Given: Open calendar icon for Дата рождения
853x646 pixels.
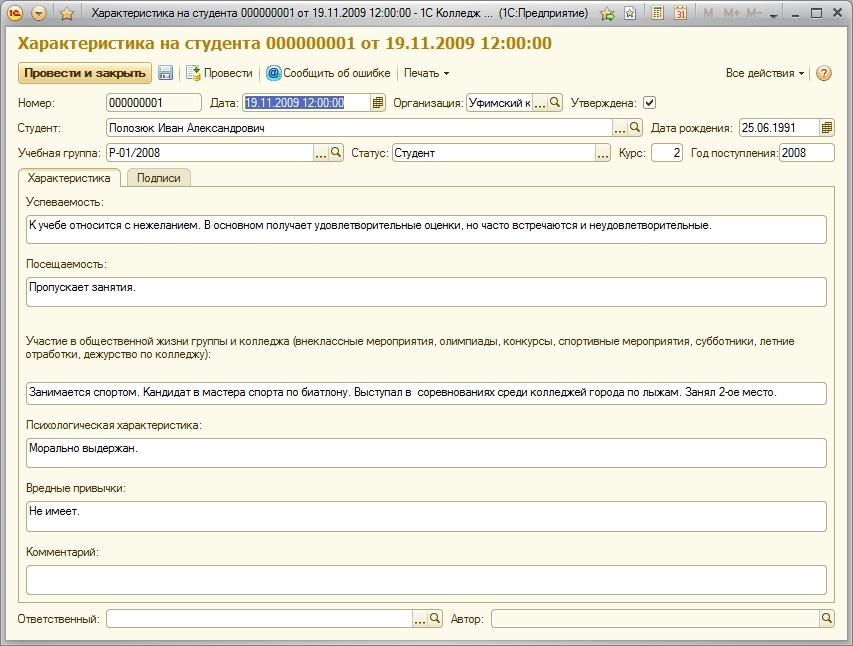Looking at the screenshot, I should (x=827, y=128).
